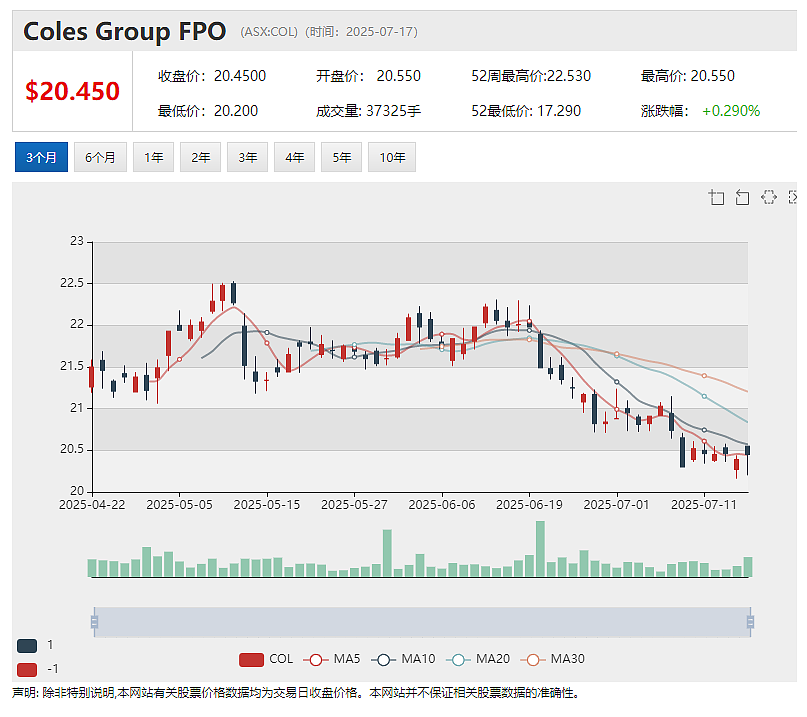
Task: Click the 21.5 price axis label
Action: [x=72, y=366]
